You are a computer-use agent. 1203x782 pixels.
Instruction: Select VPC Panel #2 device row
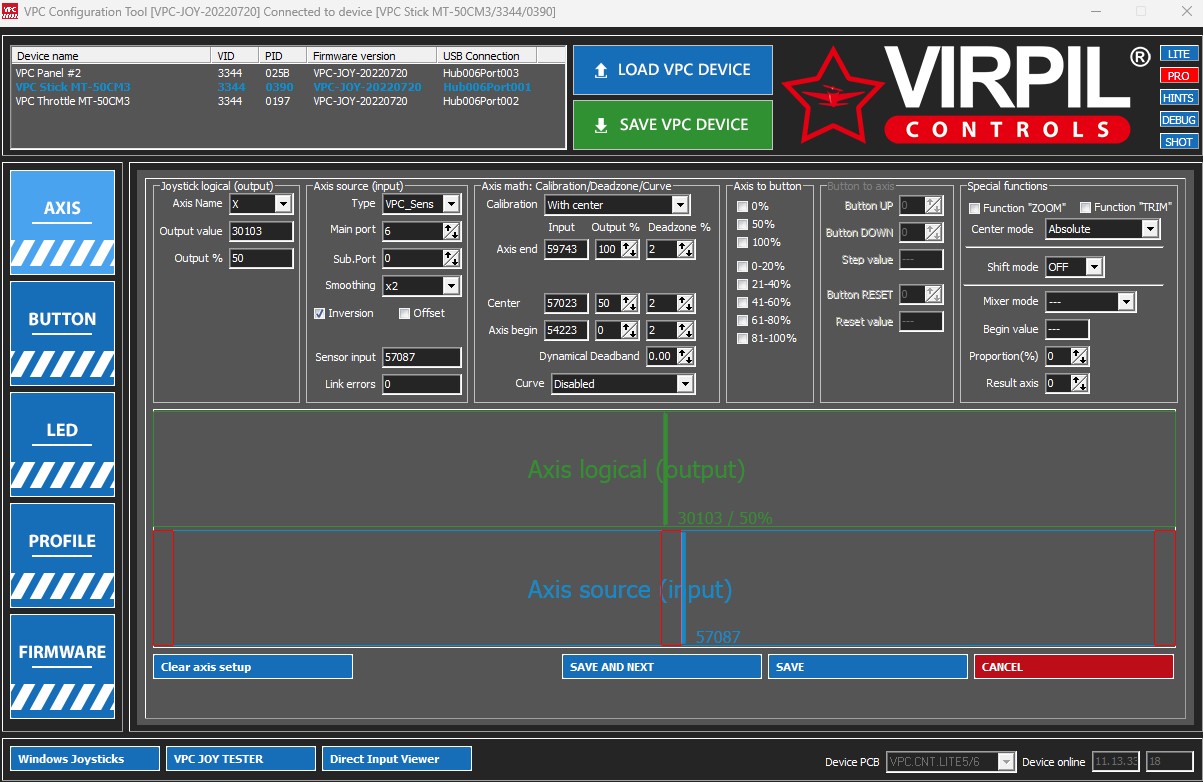point(286,73)
